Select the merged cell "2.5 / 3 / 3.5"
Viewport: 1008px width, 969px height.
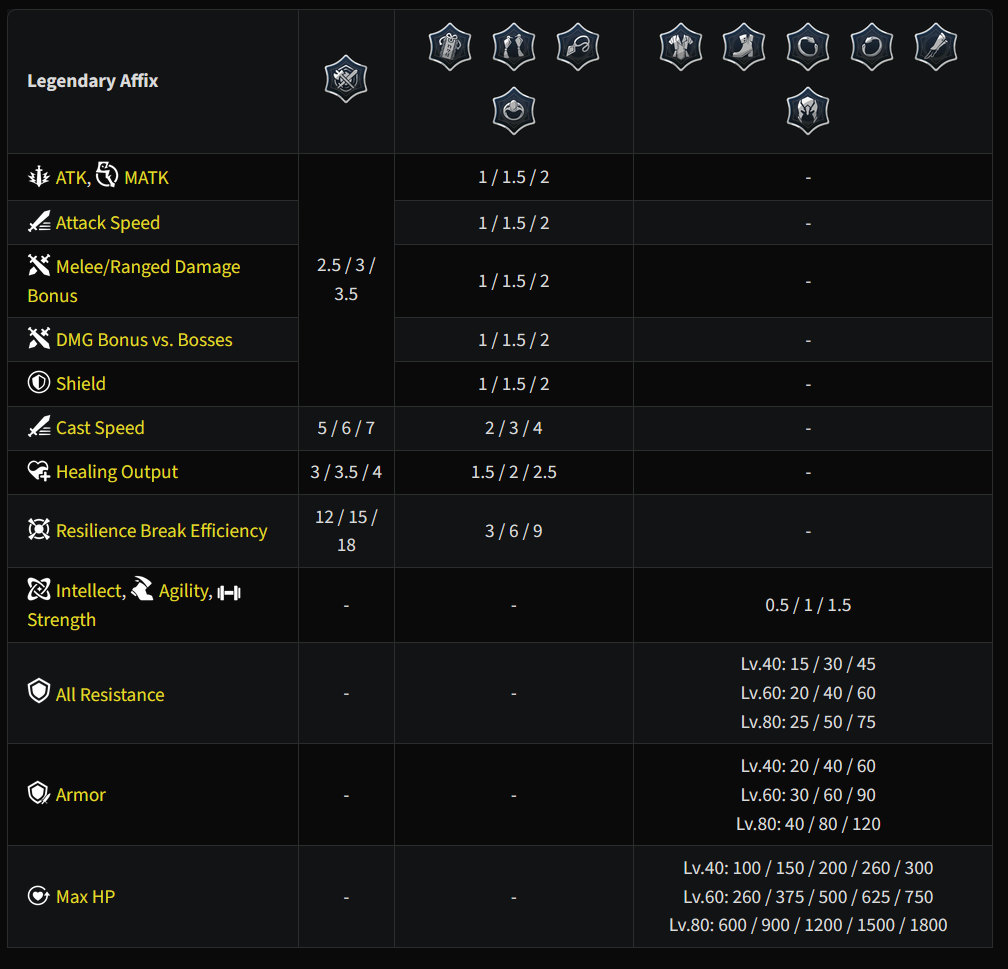click(x=346, y=280)
